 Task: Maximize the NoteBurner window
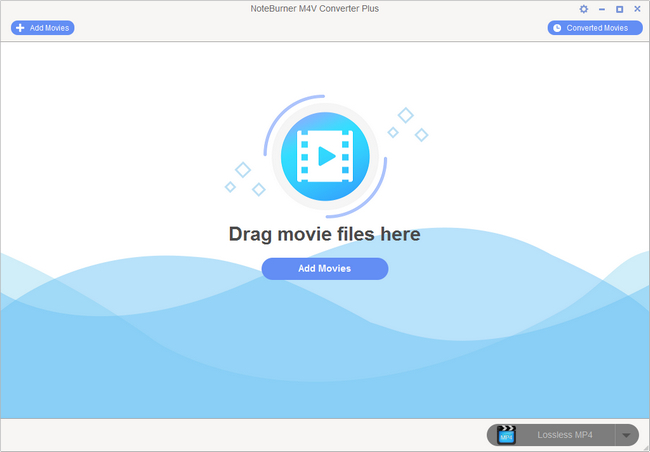tap(619, 9)
